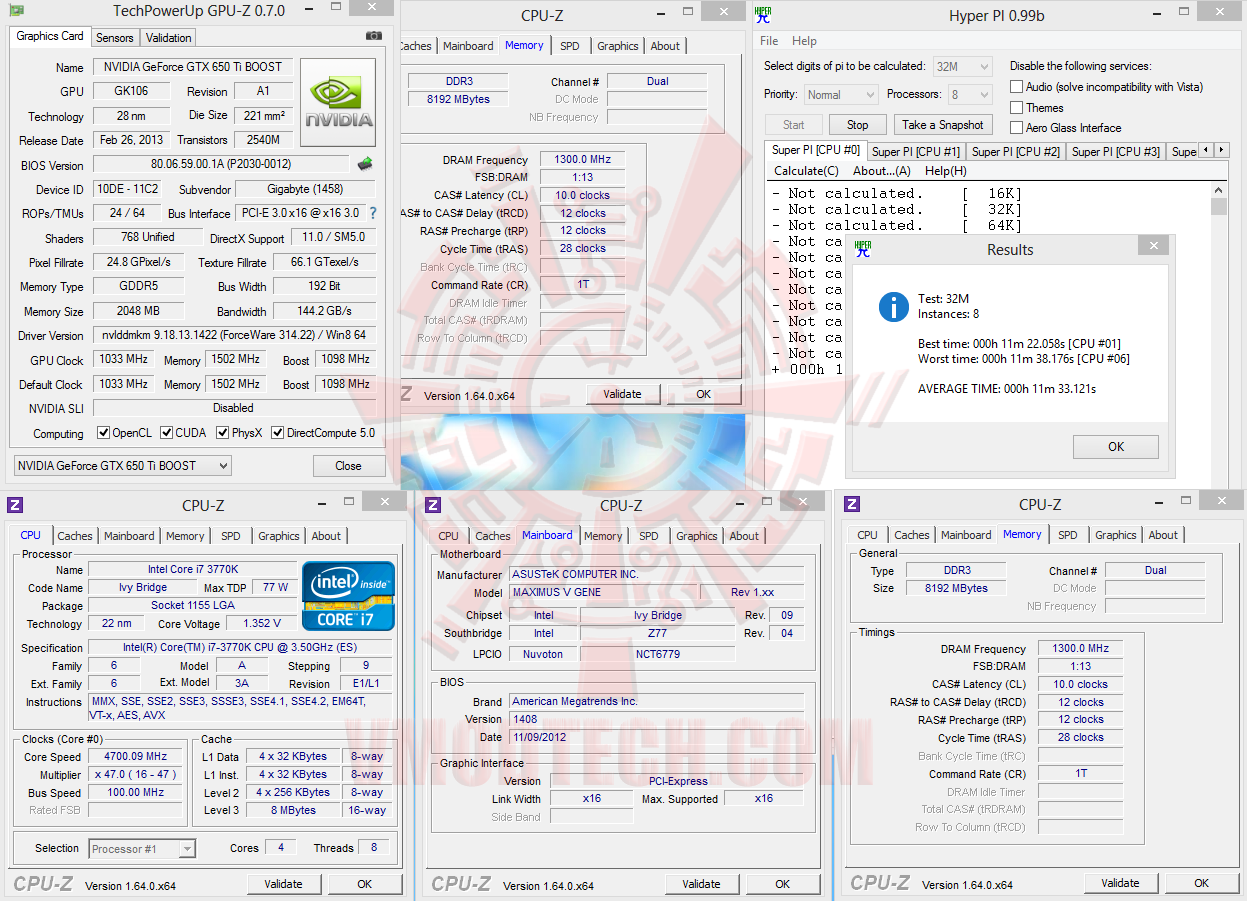Enable Aero Glass Interface checkbox

(x=1016, y=127)
